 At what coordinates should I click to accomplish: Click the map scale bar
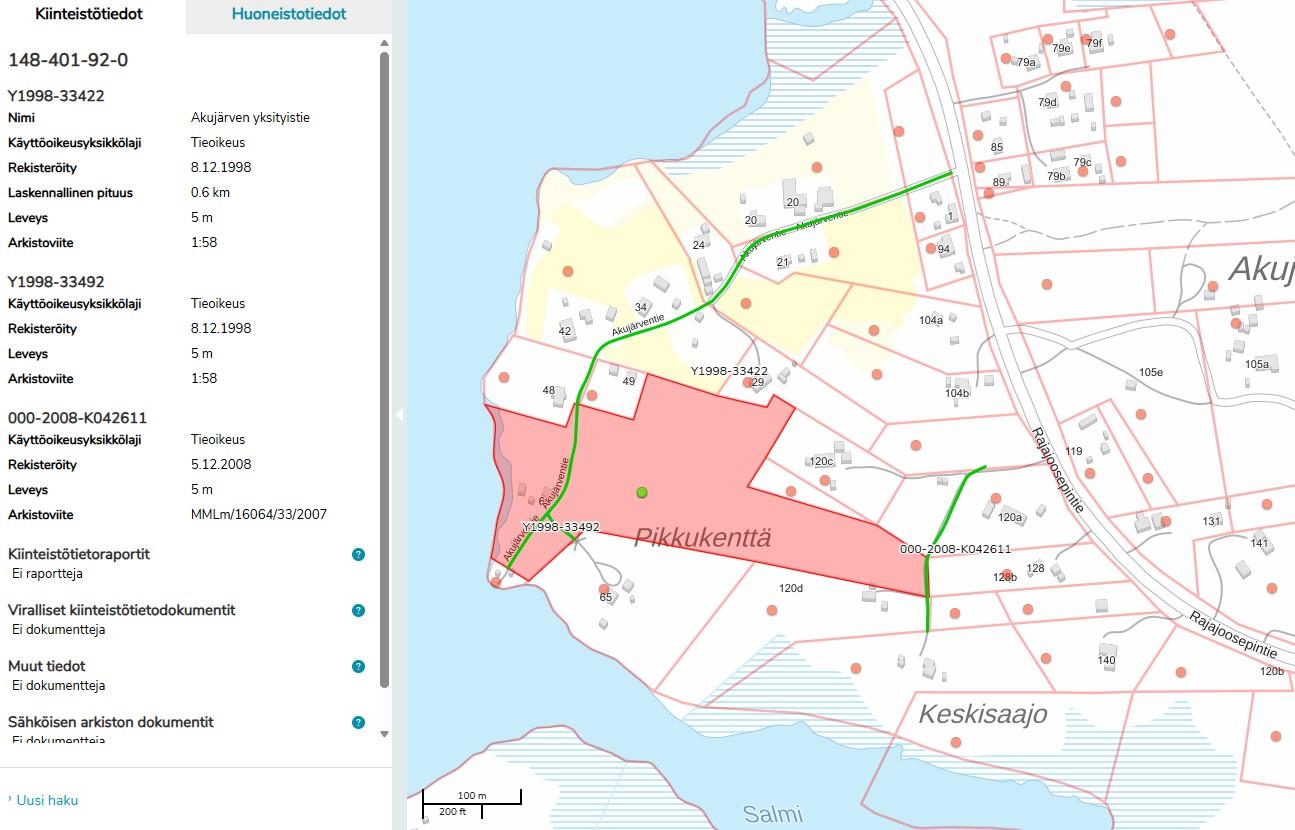471,800
